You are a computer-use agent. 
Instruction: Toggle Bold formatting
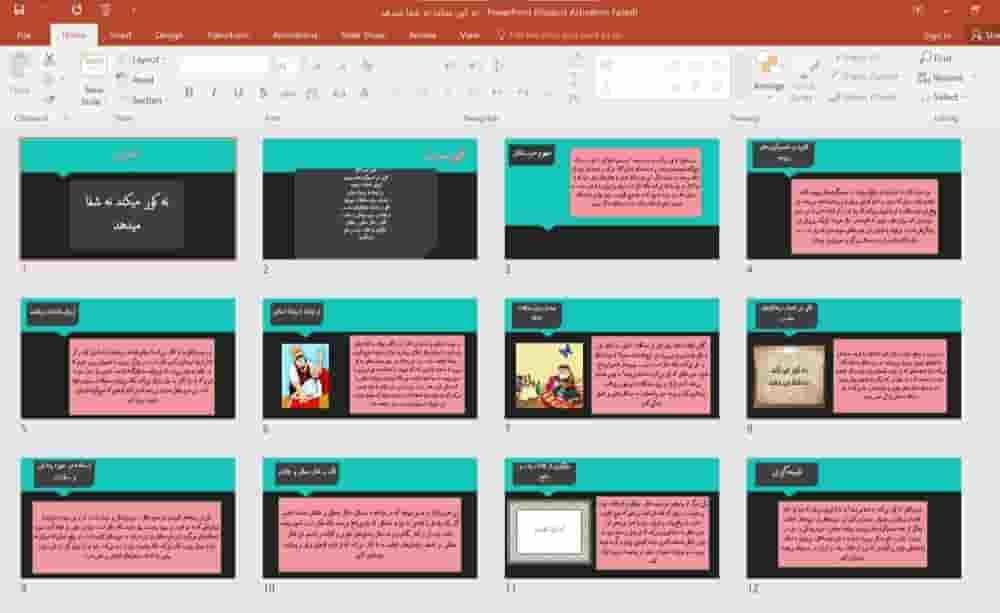[189, 93]
